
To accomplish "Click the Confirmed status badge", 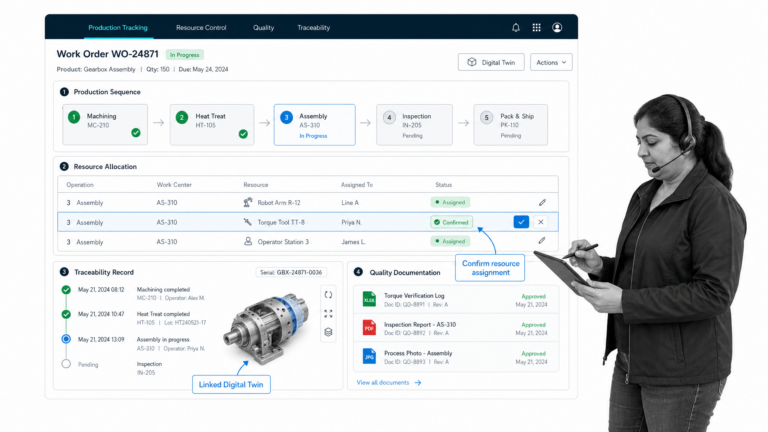I will point(451,222).
